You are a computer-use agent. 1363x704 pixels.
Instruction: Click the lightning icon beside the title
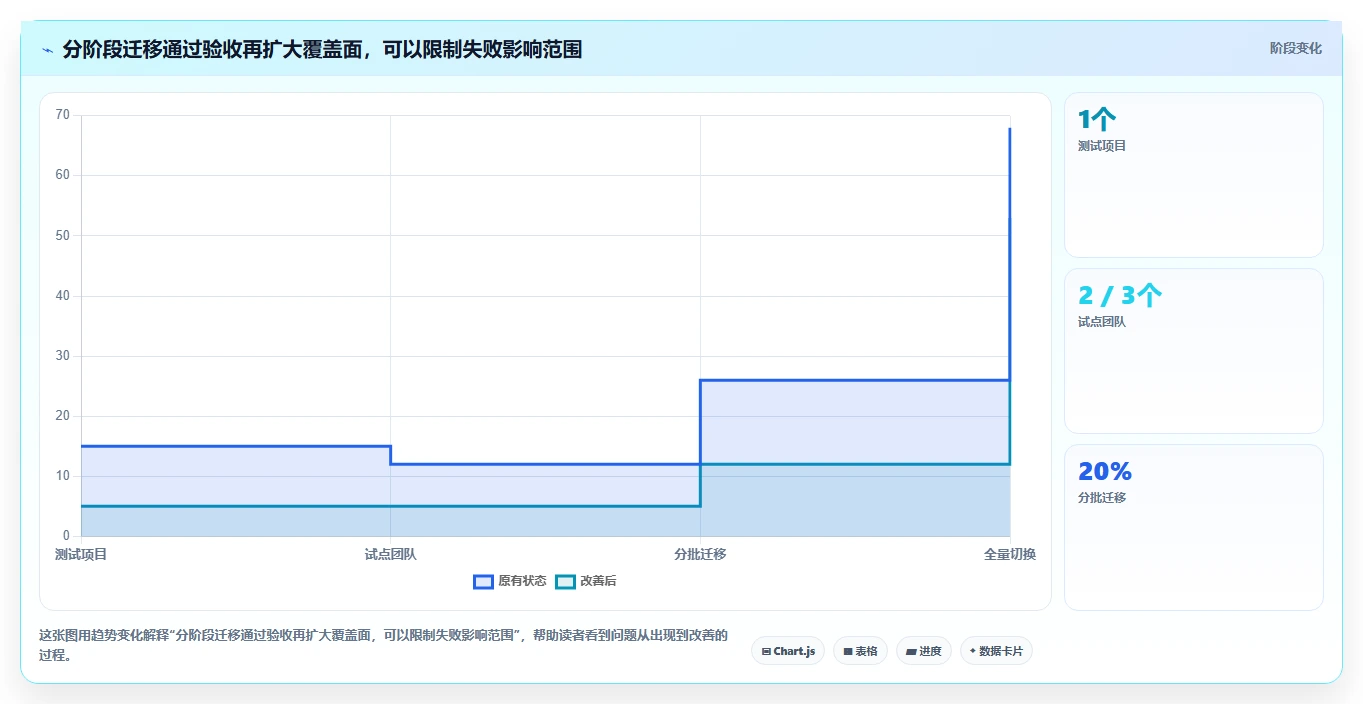[x=47, y=49]
